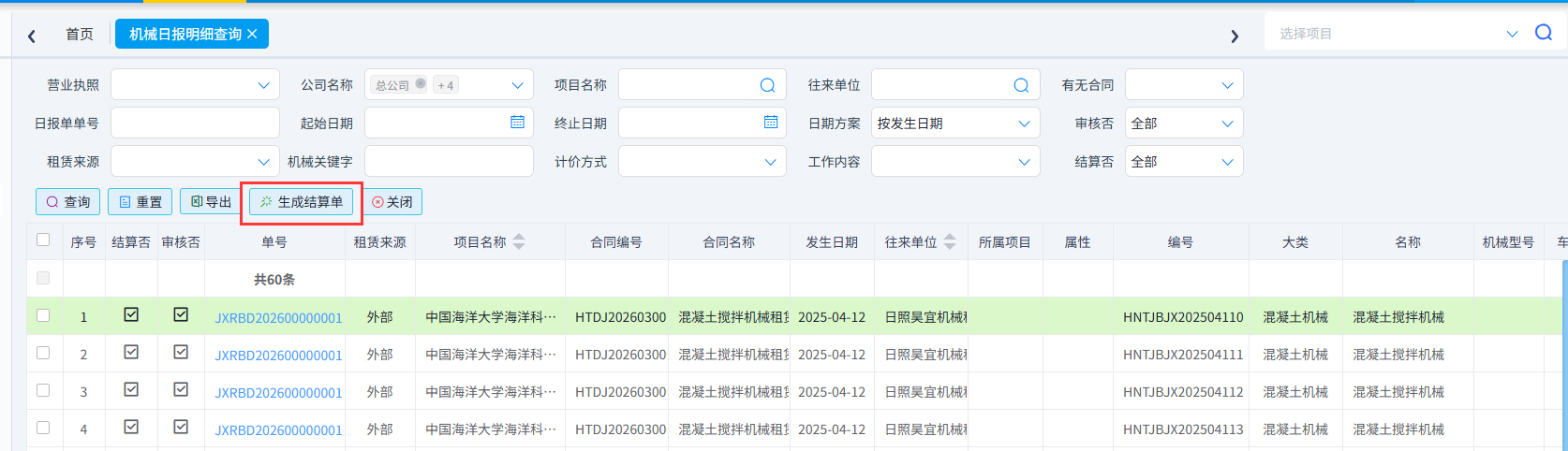Check the selection box for row 2

click(43, 353)
